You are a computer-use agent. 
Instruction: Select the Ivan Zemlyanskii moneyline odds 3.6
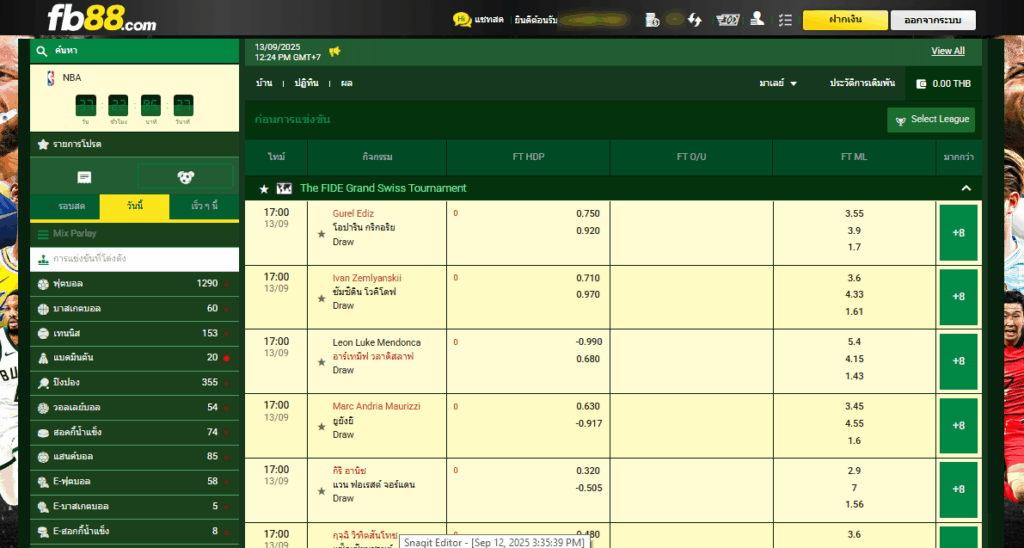click(x=854, y=278)
